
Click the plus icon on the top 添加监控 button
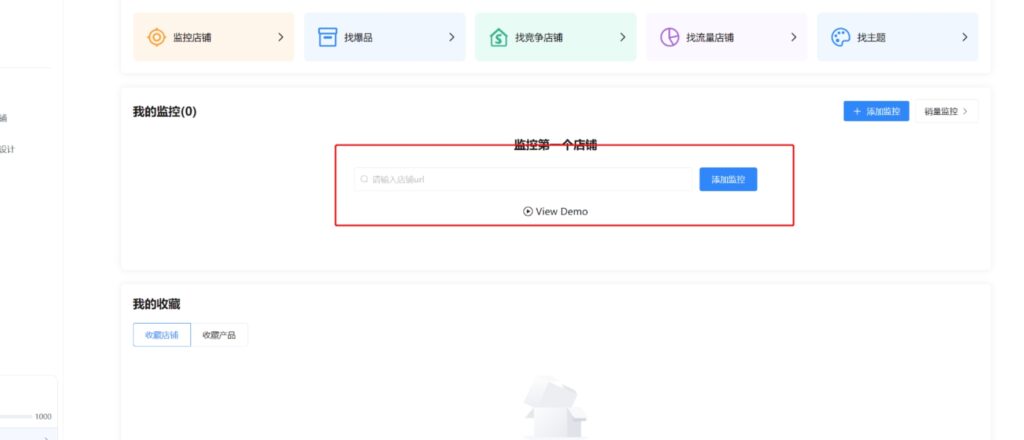[x=857, y=111]
